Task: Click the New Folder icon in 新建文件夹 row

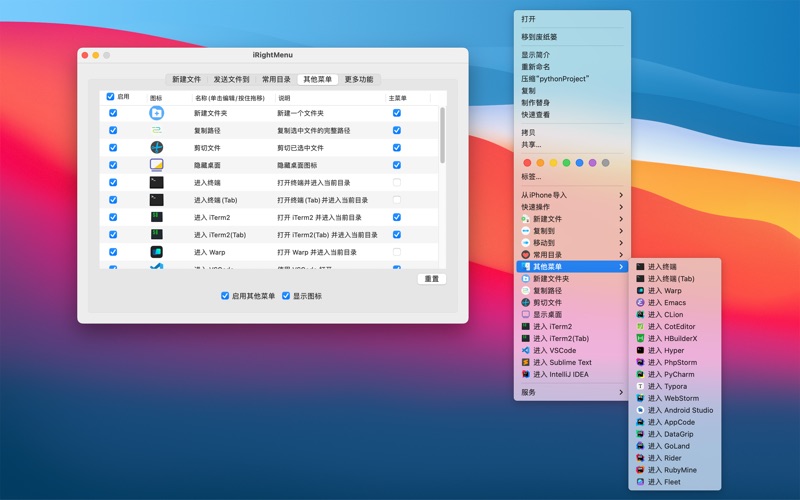Action: (x=157, y=113)
